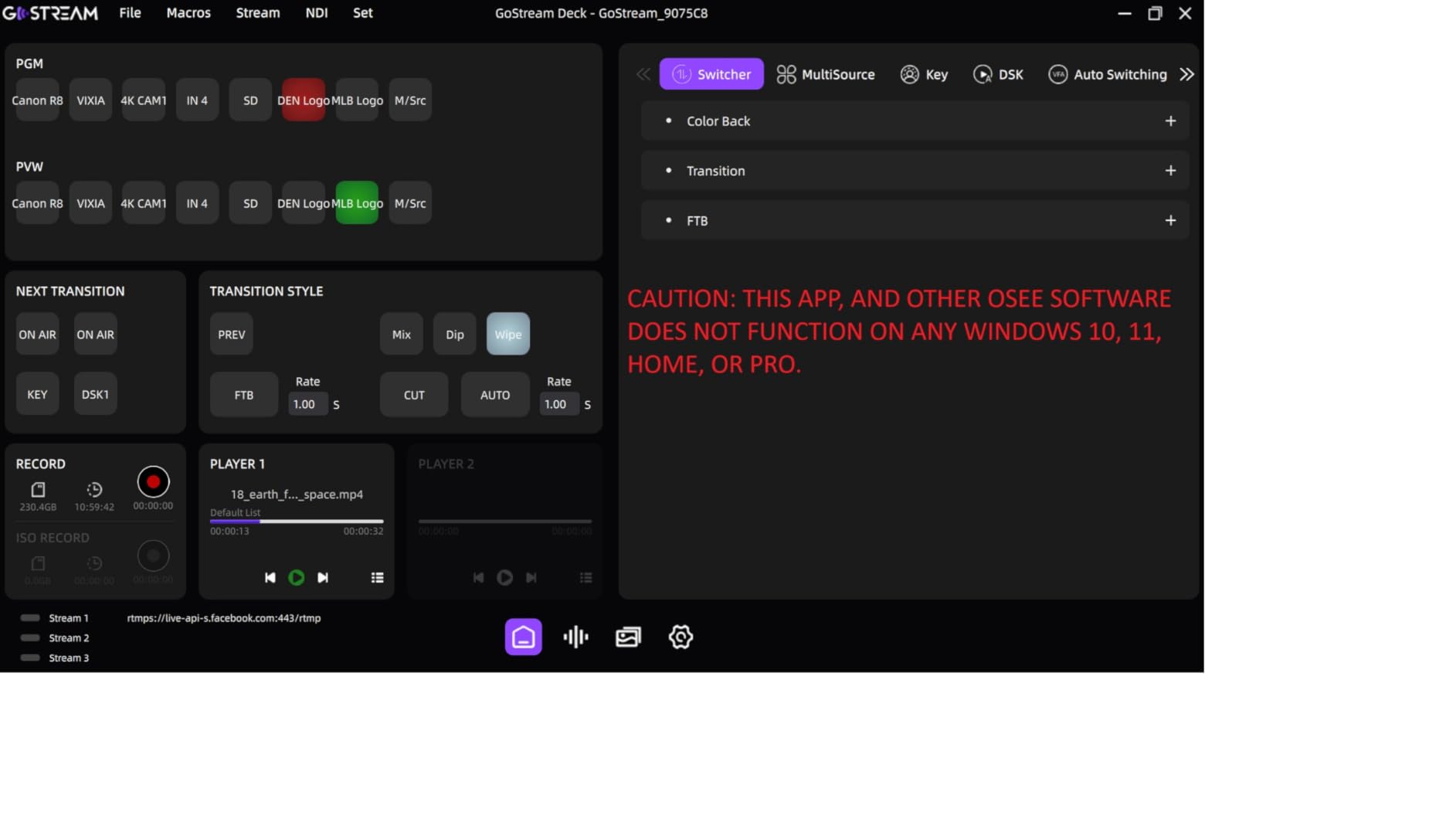1456x819 pixels.
Task: Select the Switcher tab
Action: [x=711, y=74]
